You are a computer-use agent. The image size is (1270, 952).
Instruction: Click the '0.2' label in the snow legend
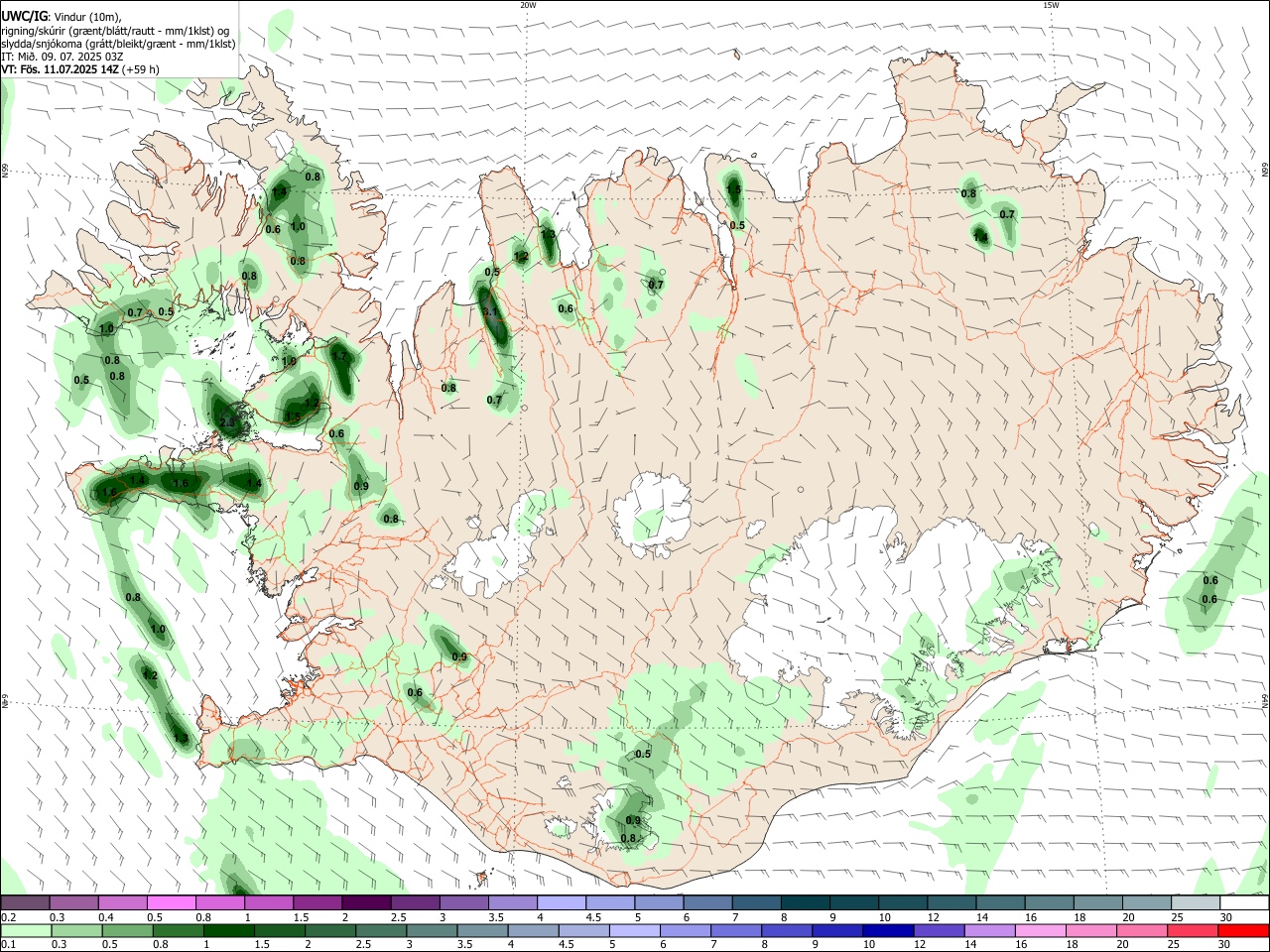tap(8, 917)
